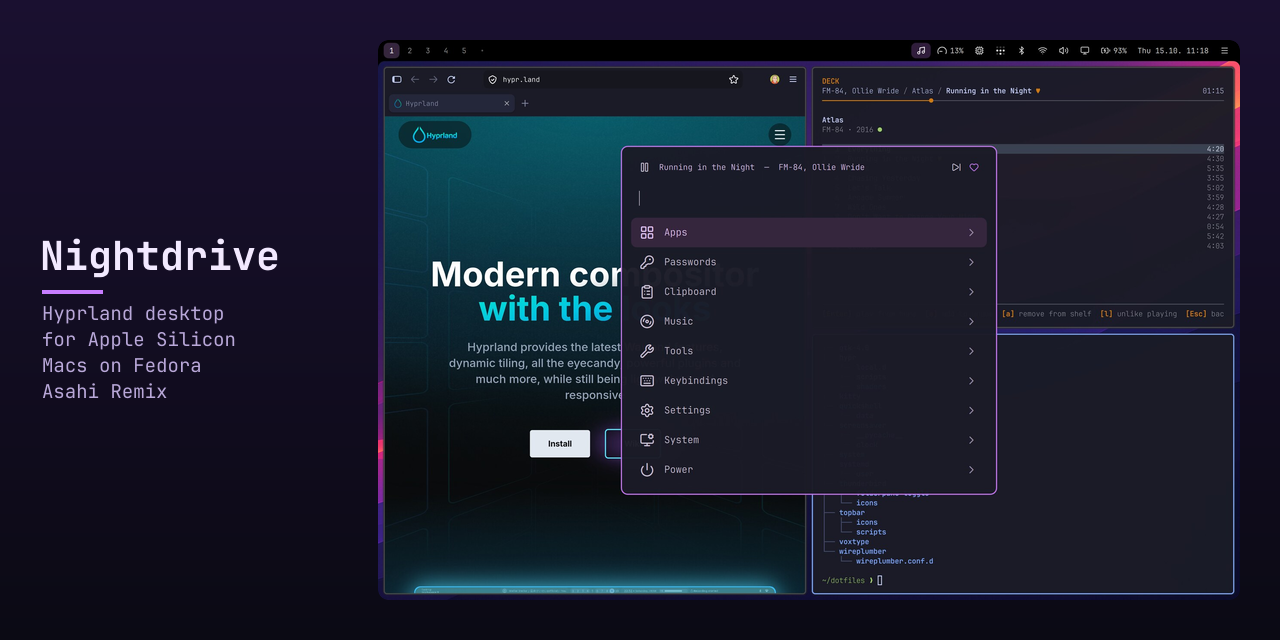This screenshot has width=1280, height=640.
Task: Click the Install button on Hyprland page
Action: click(560, 444)
